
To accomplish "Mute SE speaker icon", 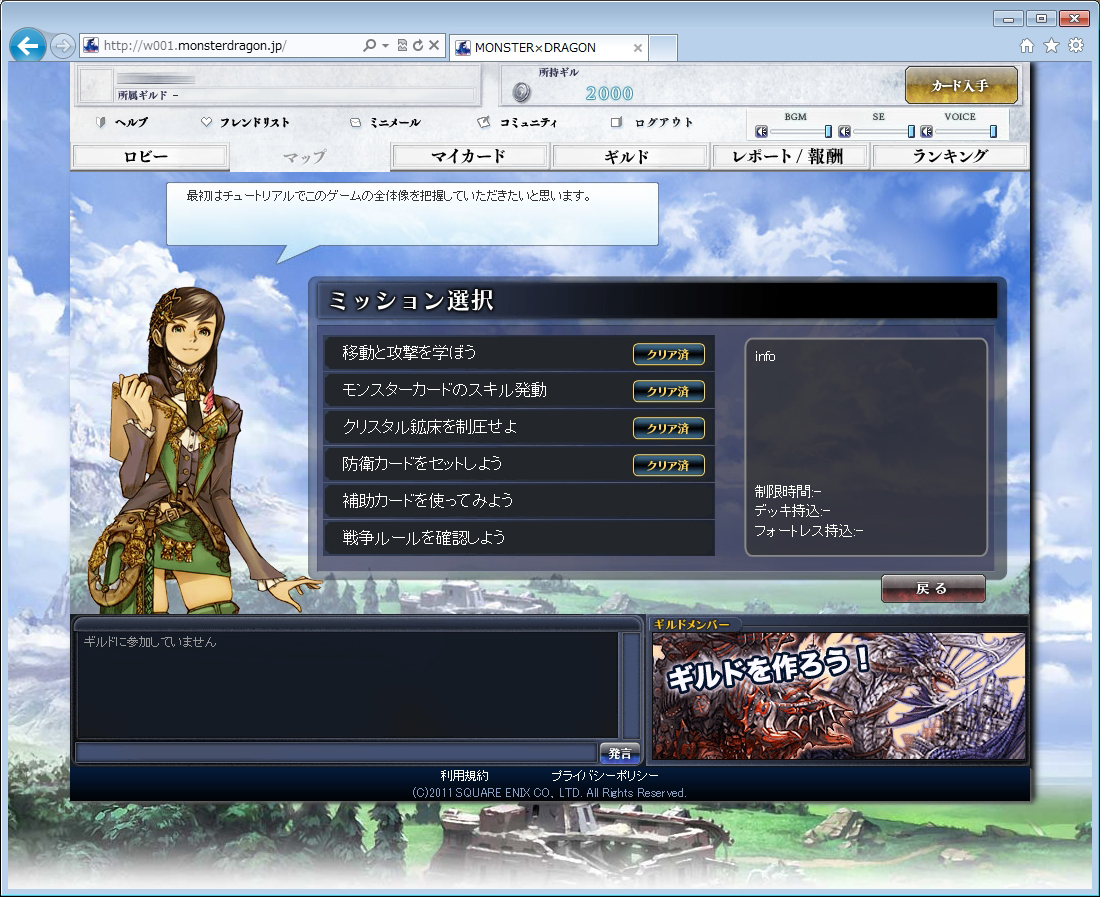I will point(845,131).
